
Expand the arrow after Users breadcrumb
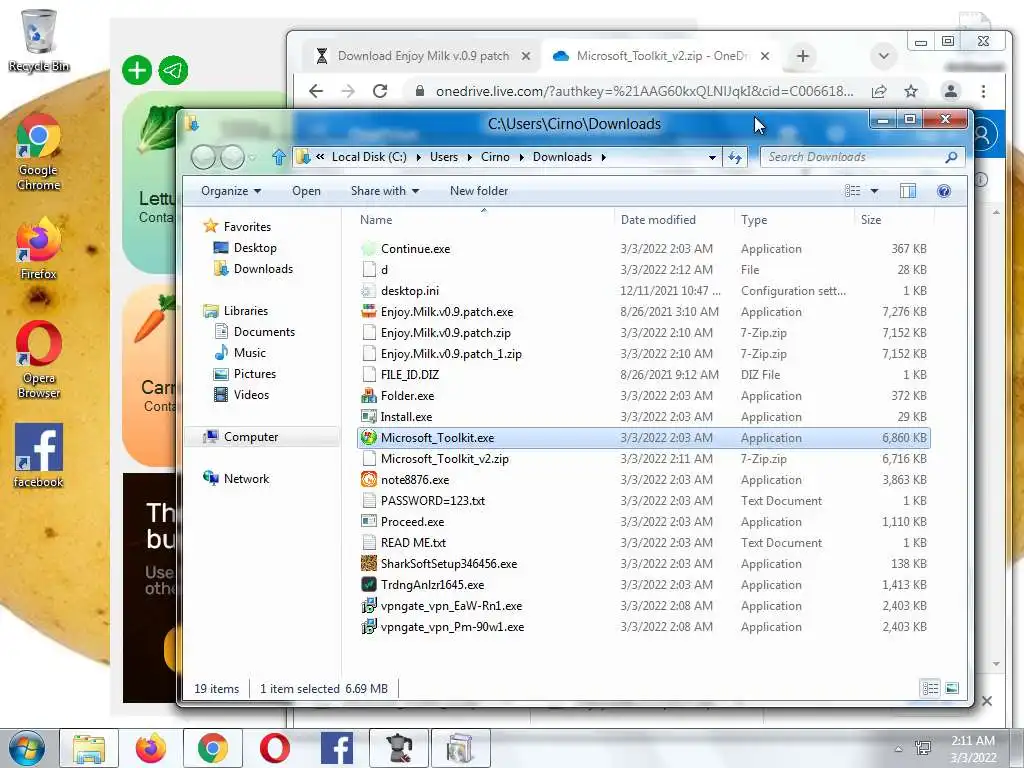[x=470, y=157]
